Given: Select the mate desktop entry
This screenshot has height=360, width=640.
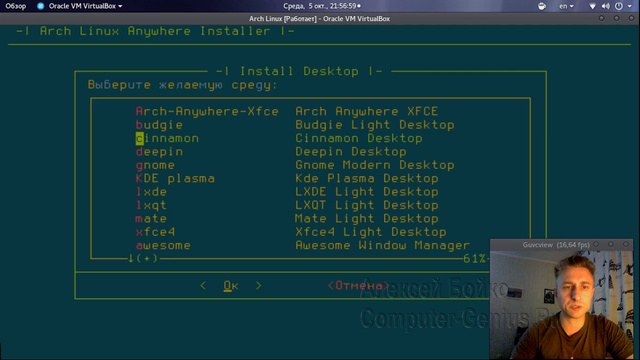Looking at the screenshot, I should 151,219.
